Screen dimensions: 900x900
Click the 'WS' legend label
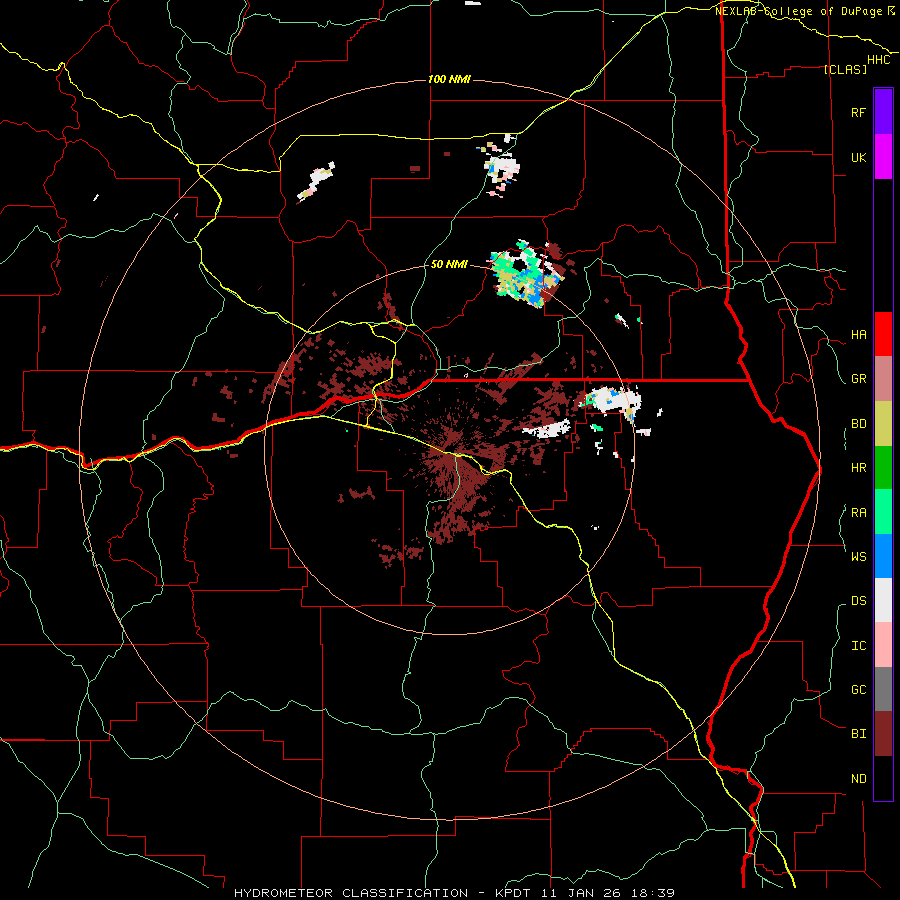pyautogui.click(x=858, y=557)
